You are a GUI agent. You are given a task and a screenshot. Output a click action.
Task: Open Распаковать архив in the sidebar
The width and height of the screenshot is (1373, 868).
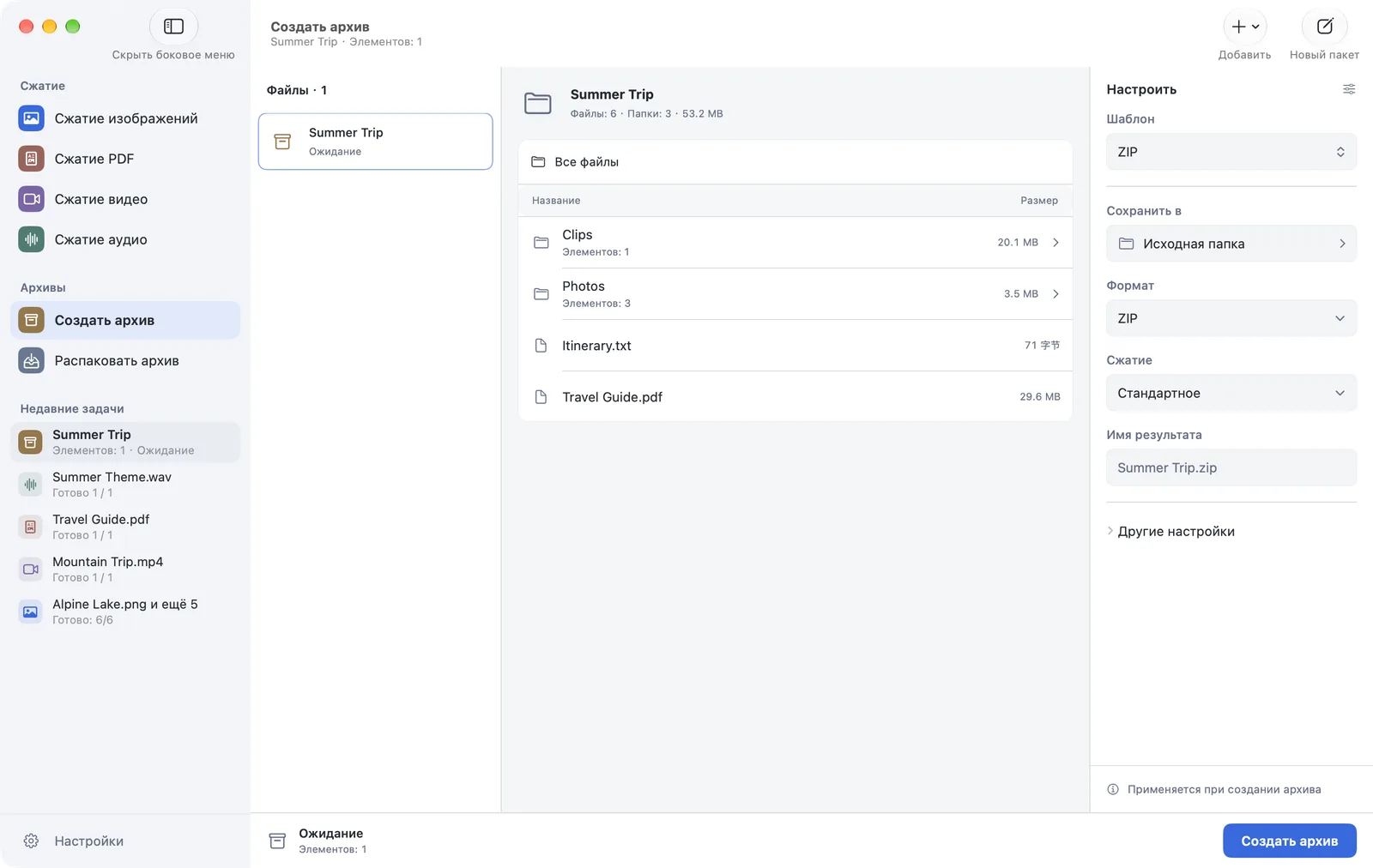point(125,361)
